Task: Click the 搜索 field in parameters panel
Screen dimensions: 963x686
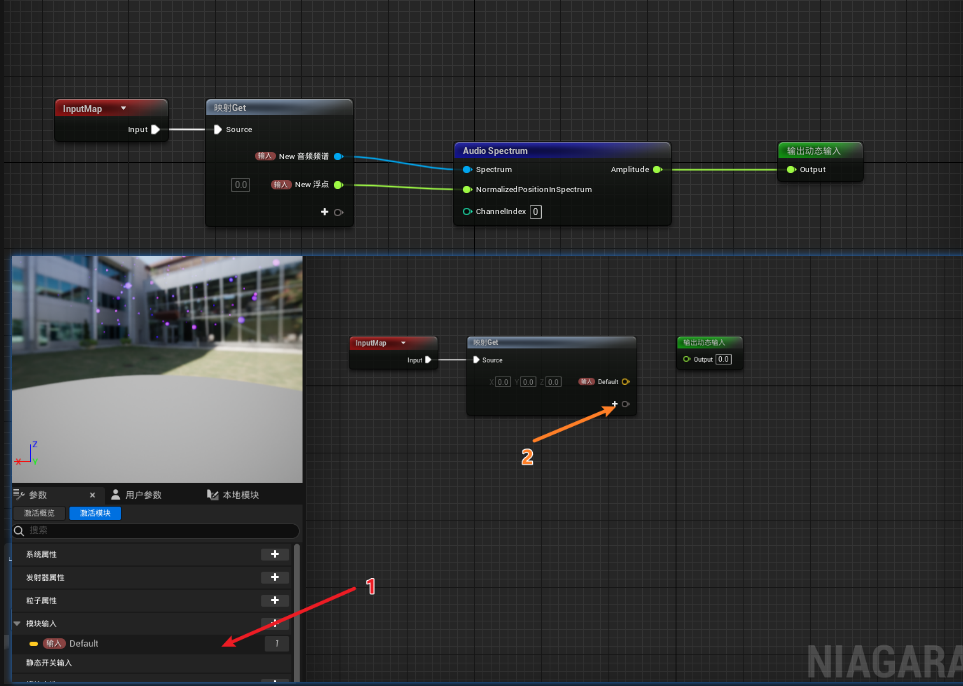Action: click(156, 531)
